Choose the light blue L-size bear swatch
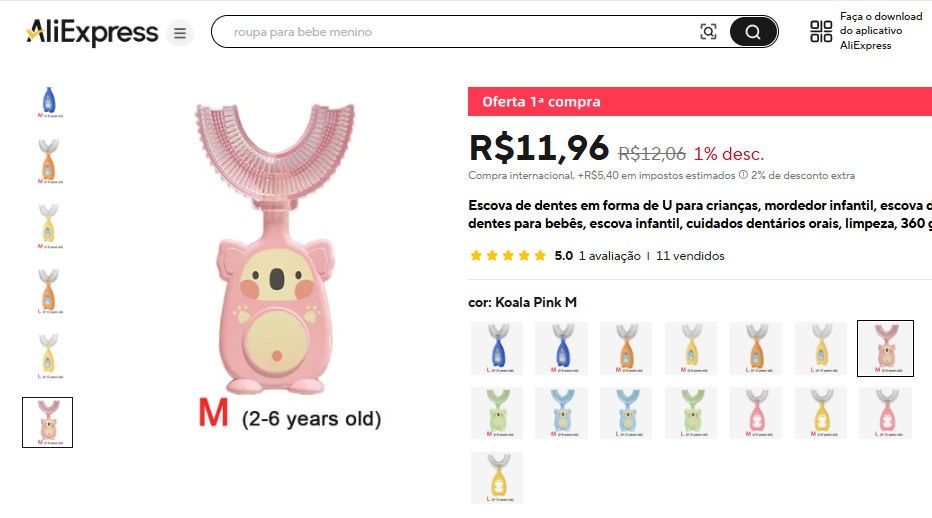Screen dimensions: 932x518 coord(626,413)
